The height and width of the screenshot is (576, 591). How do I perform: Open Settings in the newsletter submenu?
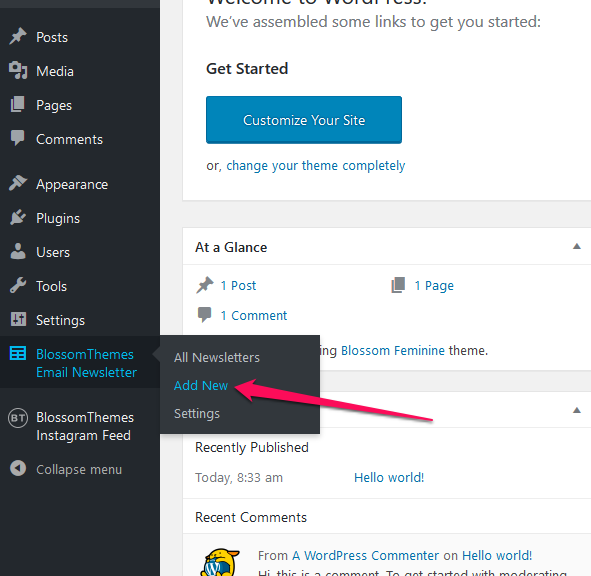(x=197, y=414)
